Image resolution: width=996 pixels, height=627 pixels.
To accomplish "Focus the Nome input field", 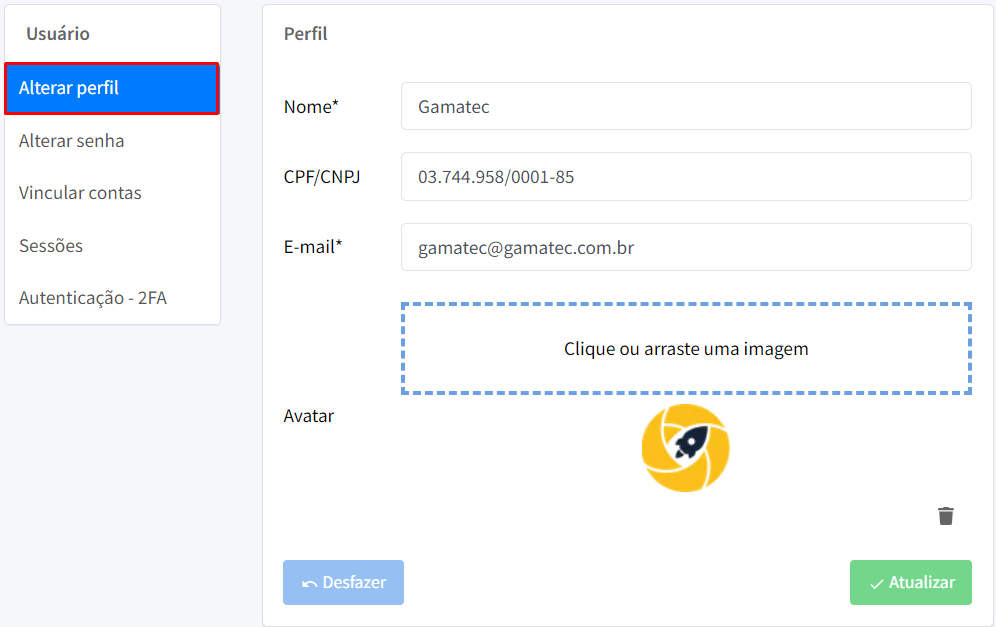I will click(x=686, y=106).
